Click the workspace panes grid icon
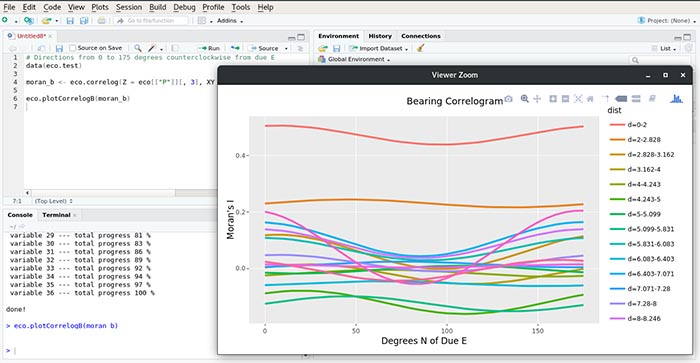 [x=202, y=21]
